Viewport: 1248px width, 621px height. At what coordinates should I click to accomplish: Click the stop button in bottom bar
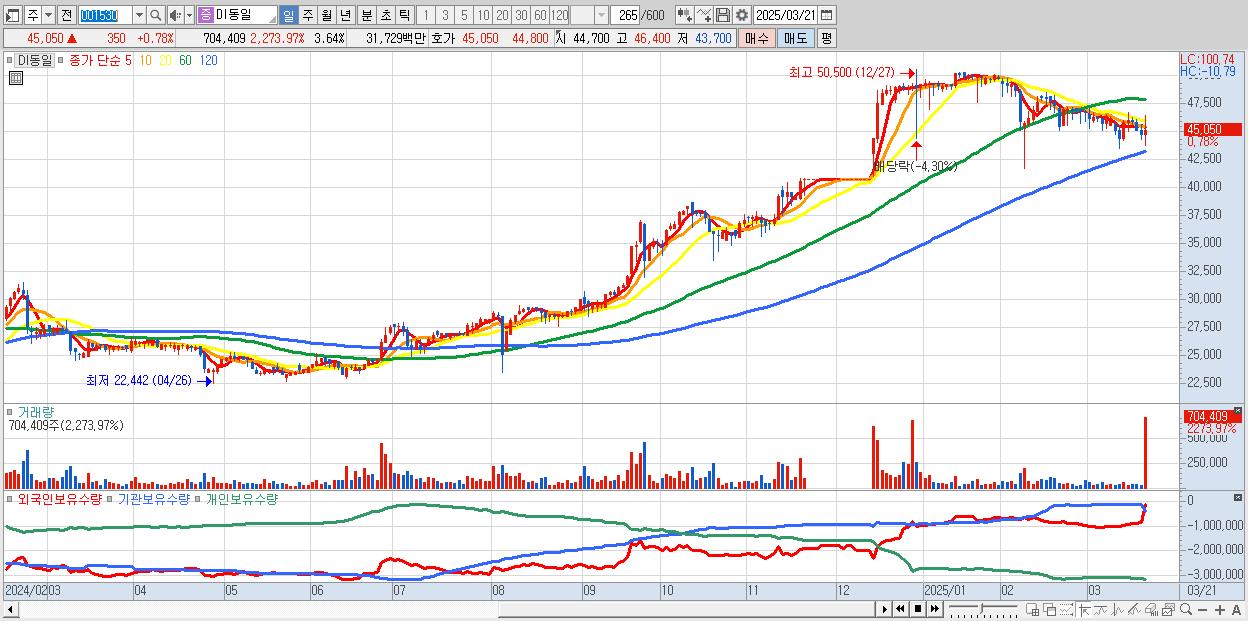coord(917,609)
